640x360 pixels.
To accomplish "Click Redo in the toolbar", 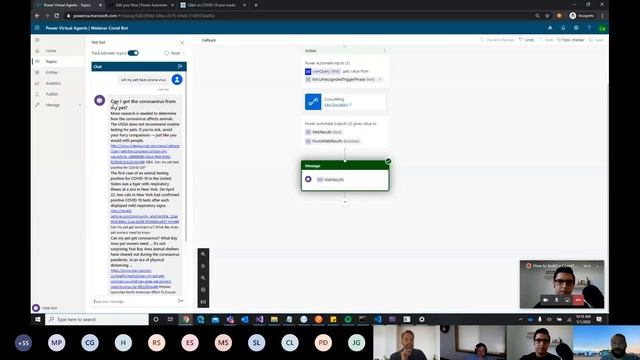I will click(x=546, y=40).
